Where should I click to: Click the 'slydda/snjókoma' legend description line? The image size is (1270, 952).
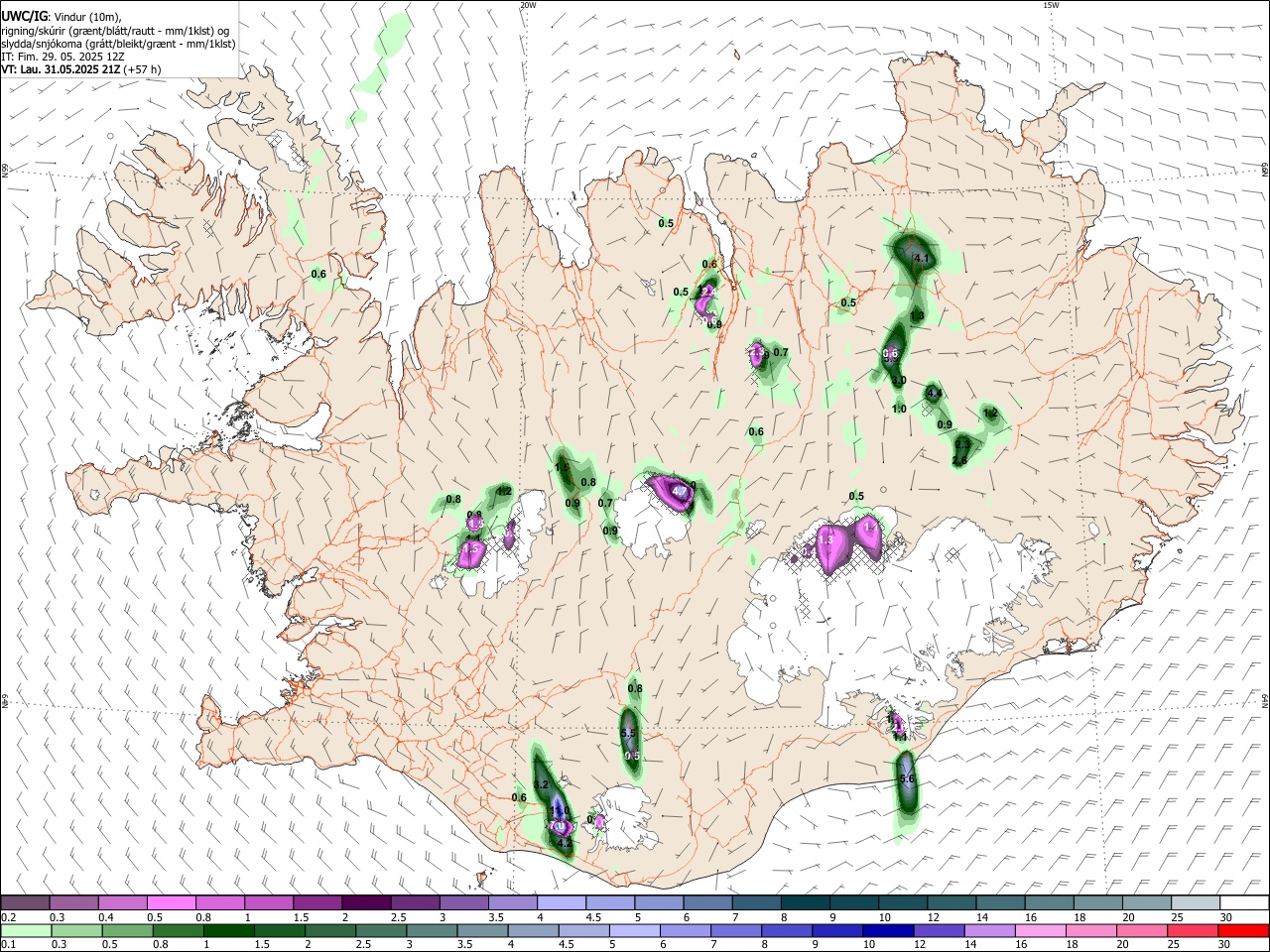(118, 44)
